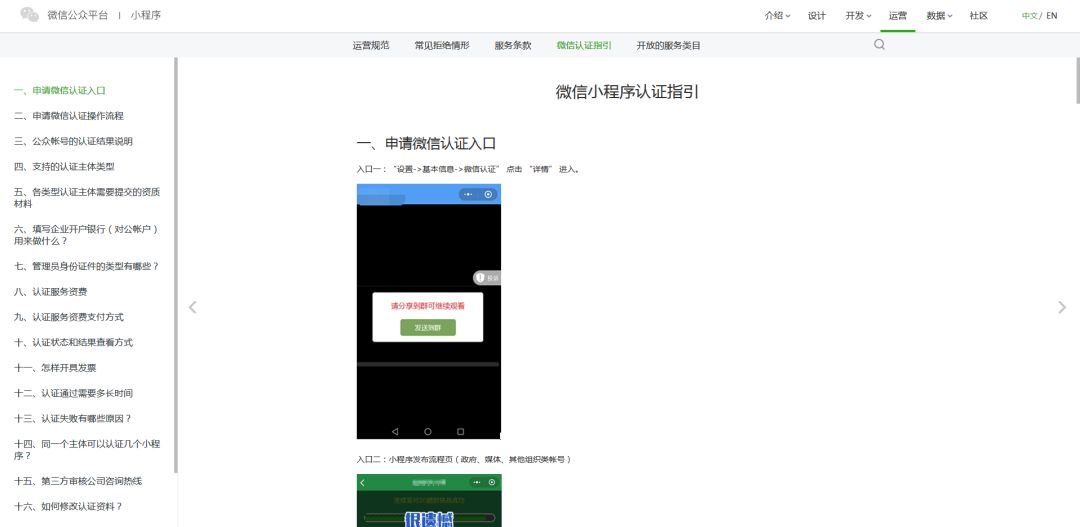
Task: Open the 运营规范 tab
Action: [371, 45]
